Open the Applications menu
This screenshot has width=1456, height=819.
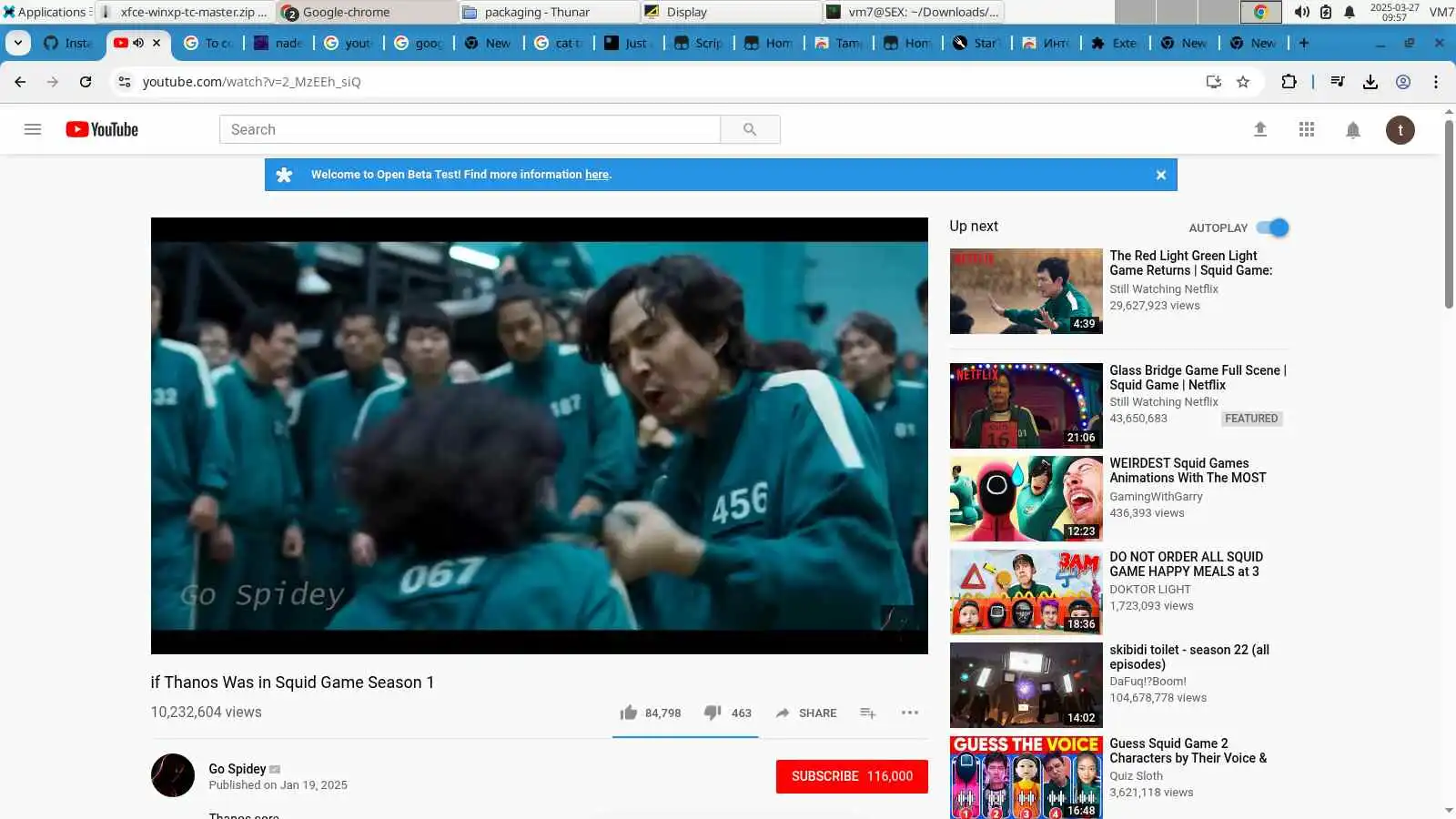pos(45,12)
